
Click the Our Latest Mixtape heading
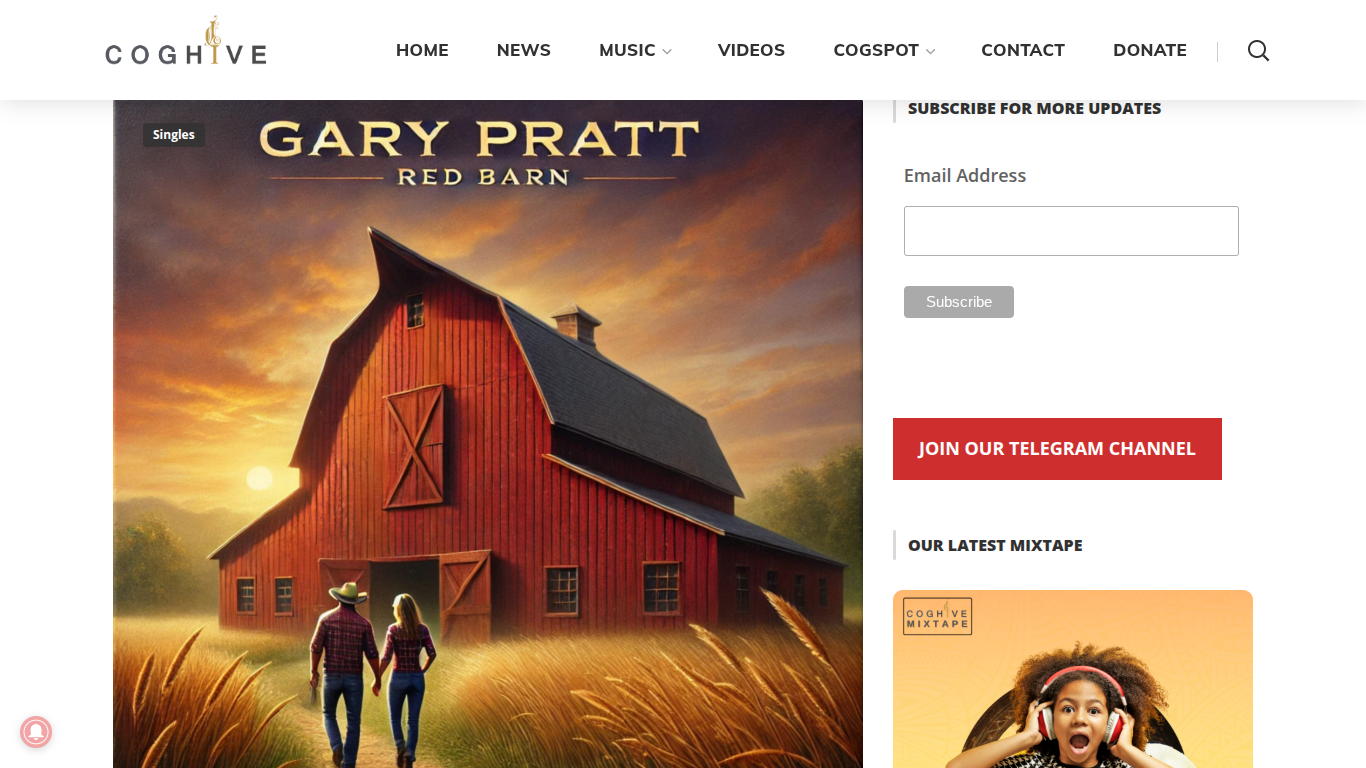[995, 545]
